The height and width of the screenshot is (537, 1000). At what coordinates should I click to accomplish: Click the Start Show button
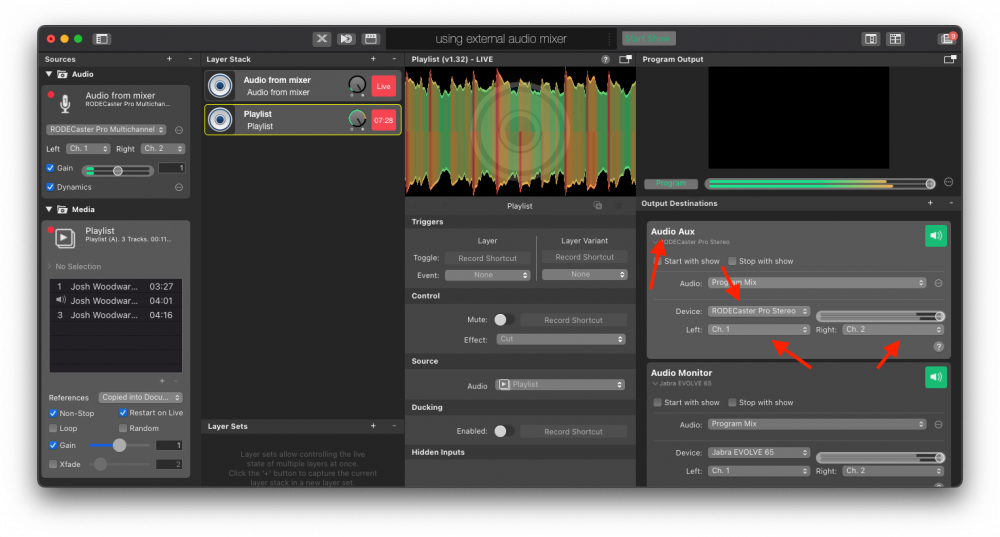[648, 39]
